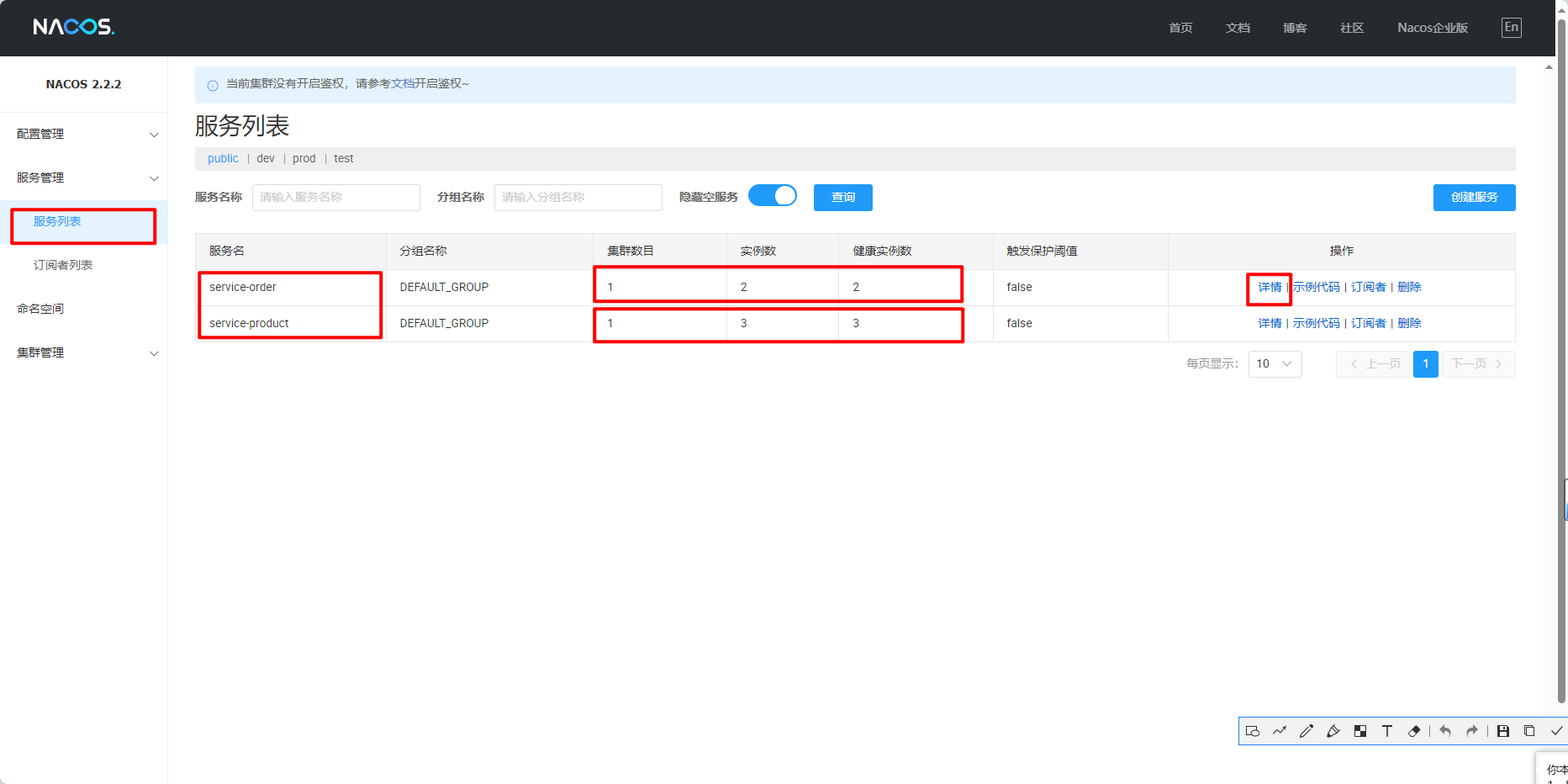Screen dimensions: 1568x784
Task: Open 文档 in the top navigation
Action: (x=1238, y=28)
